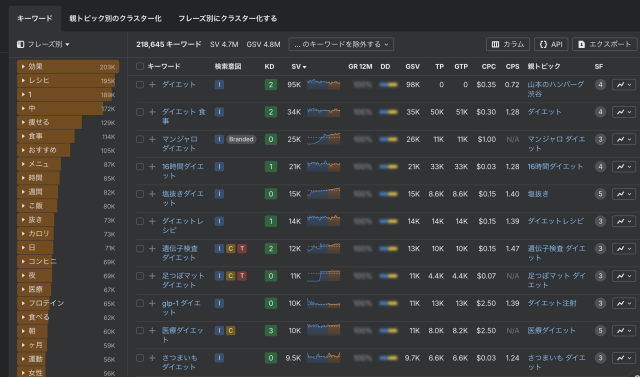Screen dimensions: 640x377
Task: Add 16時間ダイエット with its plus icon
Action: pyautogui.click(x=152, y=166)
